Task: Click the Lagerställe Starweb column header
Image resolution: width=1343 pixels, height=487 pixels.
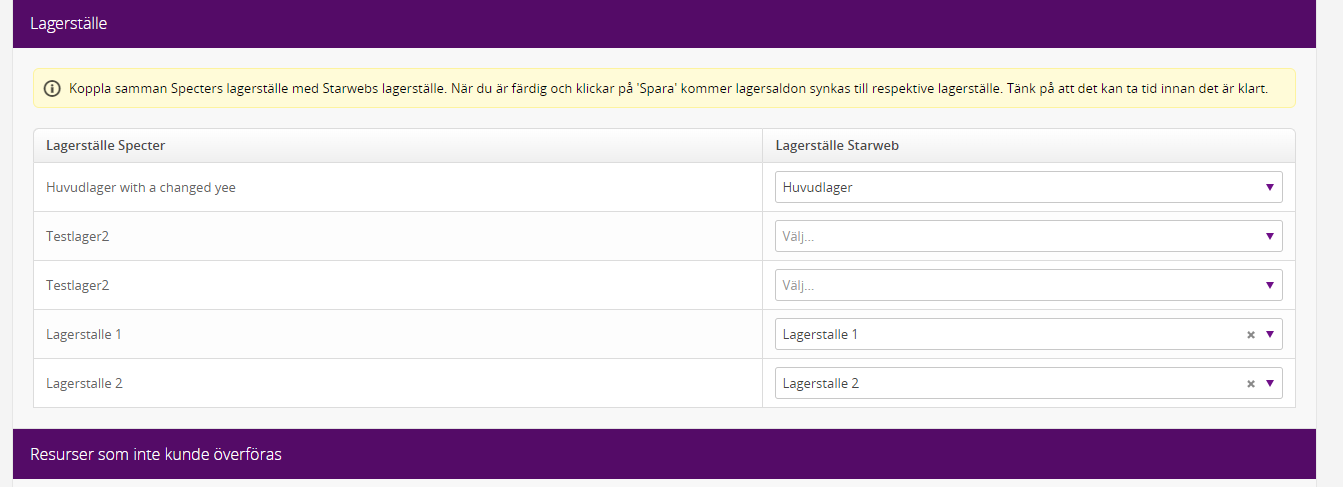Action: tap(837, 145)
